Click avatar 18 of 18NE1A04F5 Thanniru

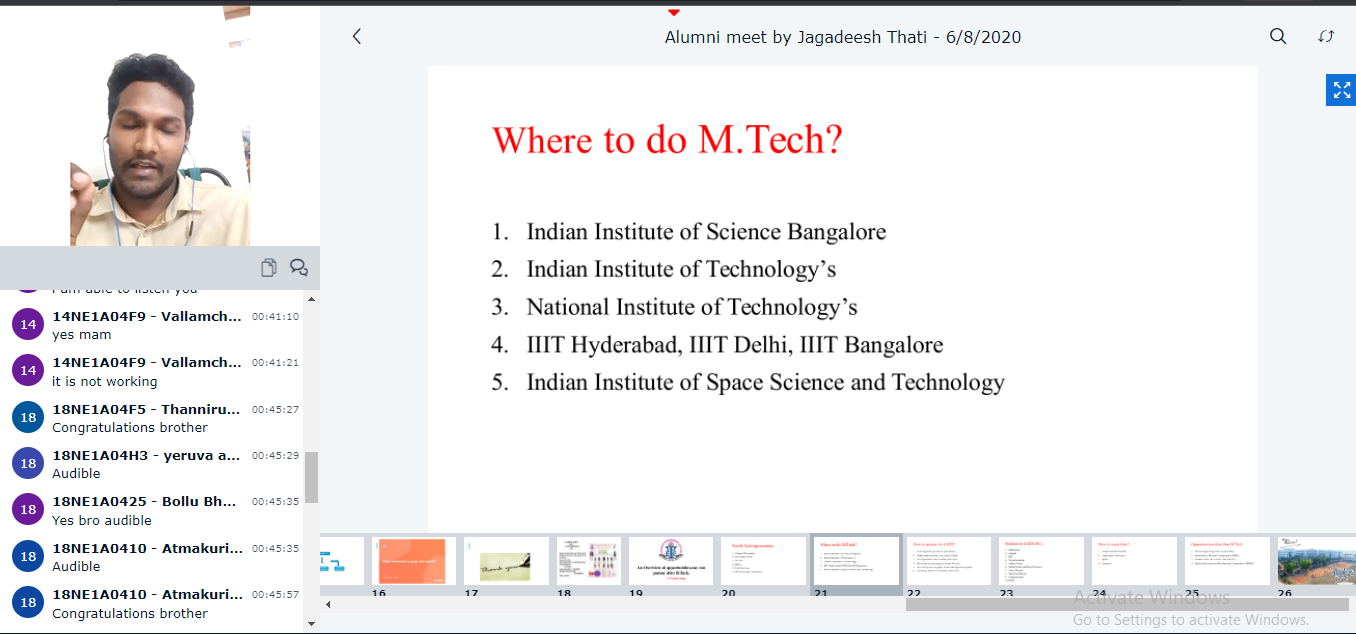(28, 417)
